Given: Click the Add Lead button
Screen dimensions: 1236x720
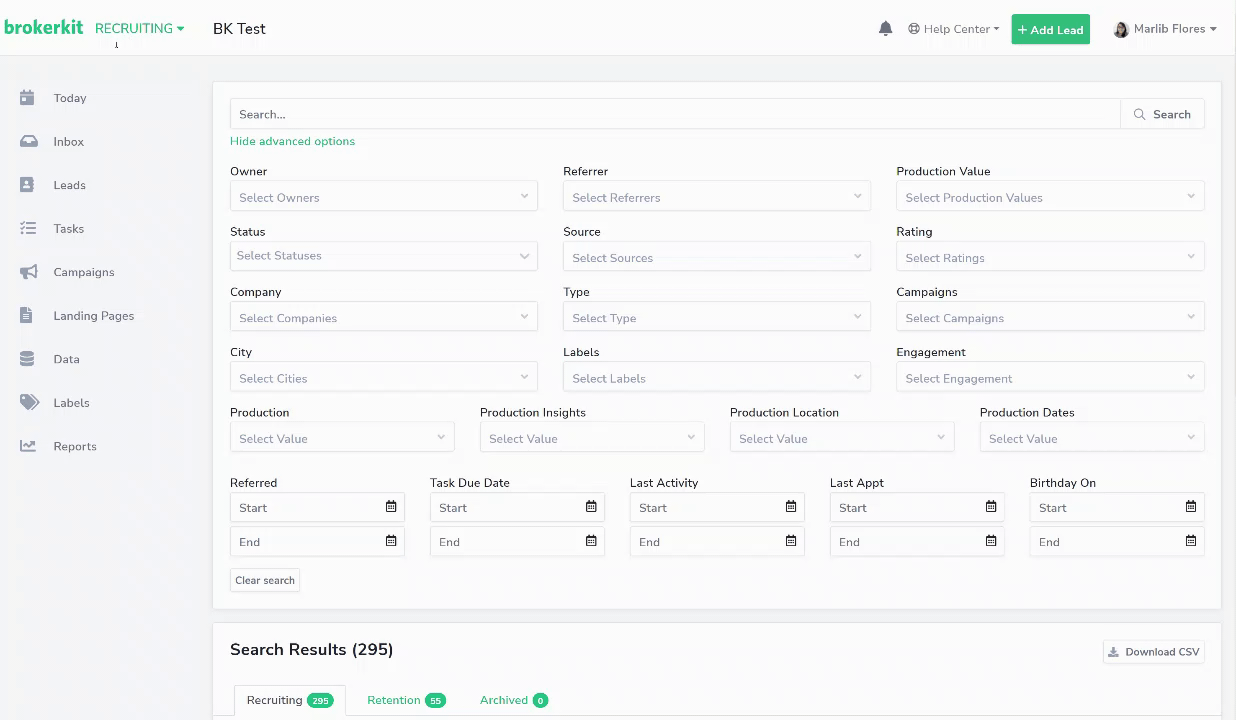Looking at the screenshot, I should click(x=1050, y=29).
